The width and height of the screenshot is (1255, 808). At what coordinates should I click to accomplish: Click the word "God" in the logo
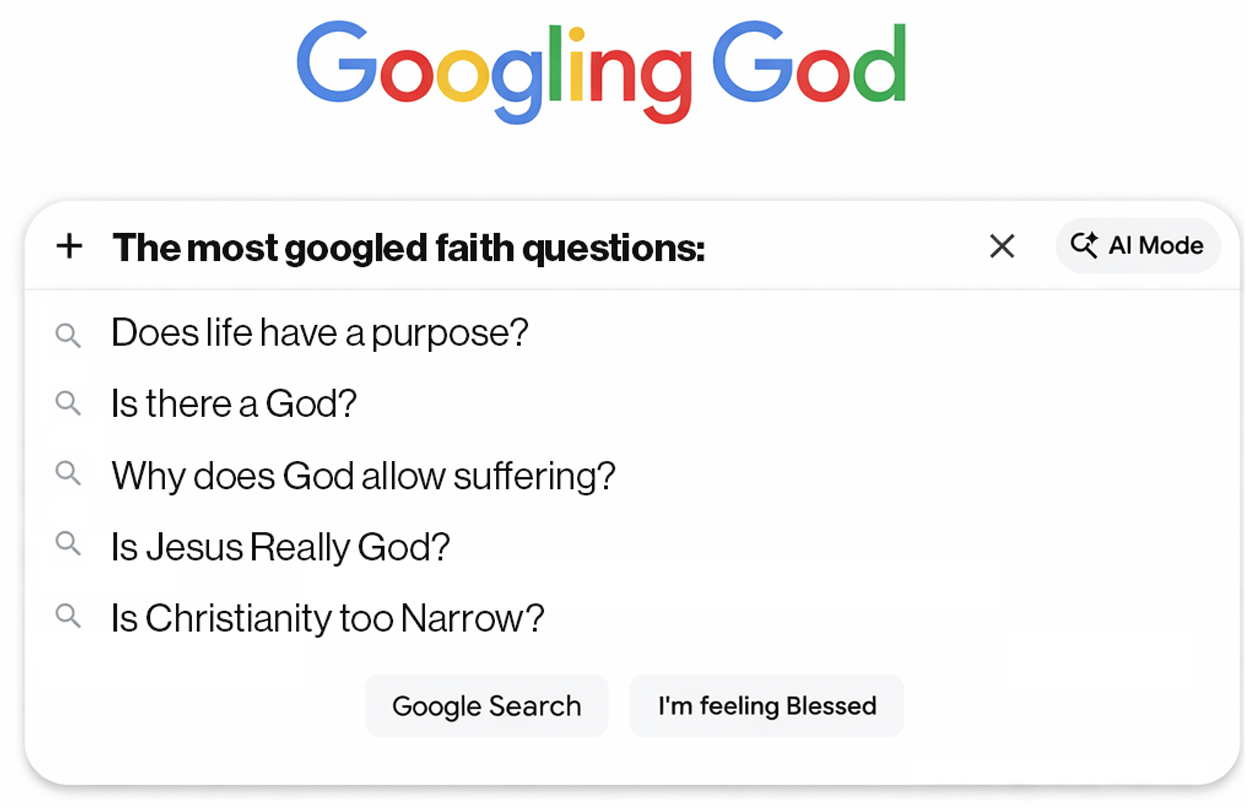(x=808, y=65)
